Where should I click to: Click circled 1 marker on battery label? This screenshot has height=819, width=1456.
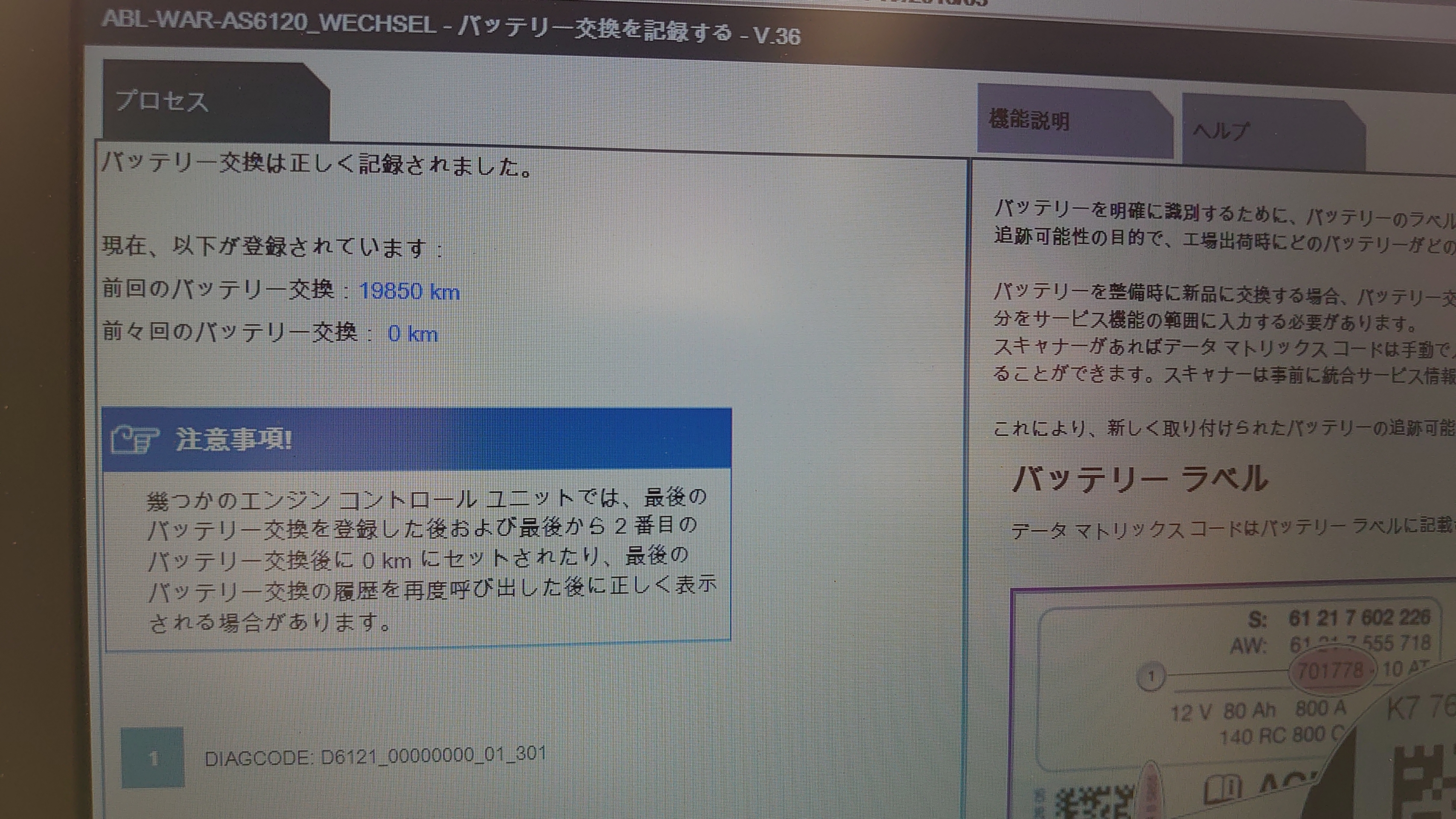(1151, 676)
